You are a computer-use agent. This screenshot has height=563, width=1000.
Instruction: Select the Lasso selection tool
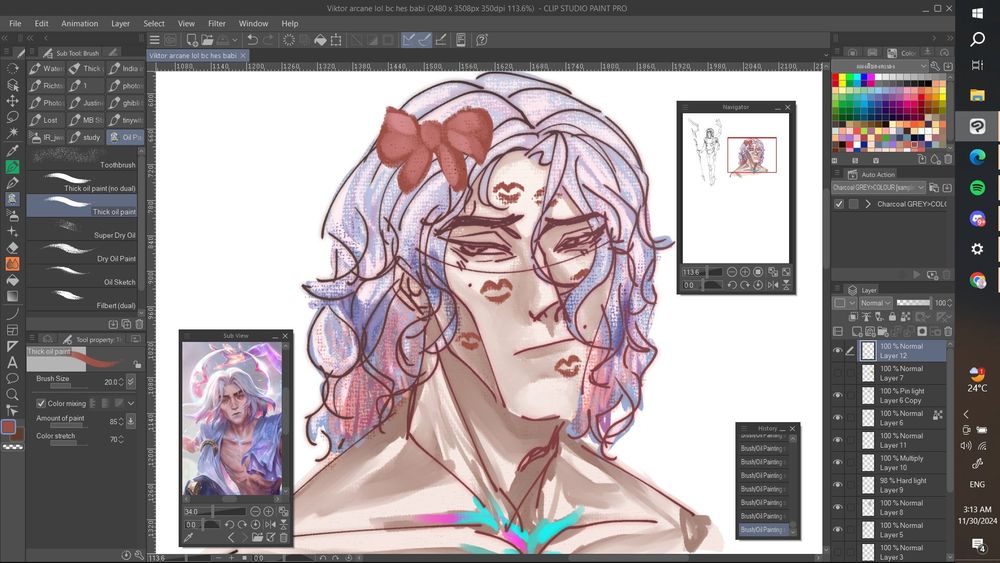(x=12, y=117)
